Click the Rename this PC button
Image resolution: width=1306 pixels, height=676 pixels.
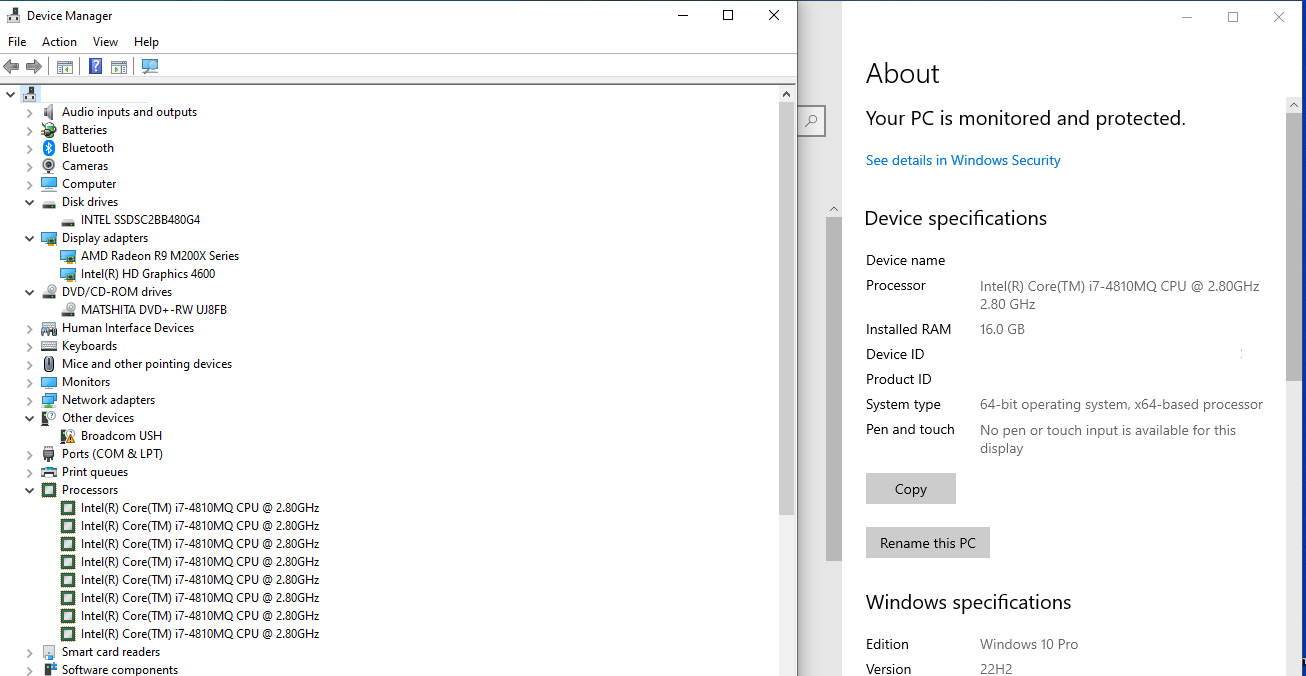(x=927, y=543)
